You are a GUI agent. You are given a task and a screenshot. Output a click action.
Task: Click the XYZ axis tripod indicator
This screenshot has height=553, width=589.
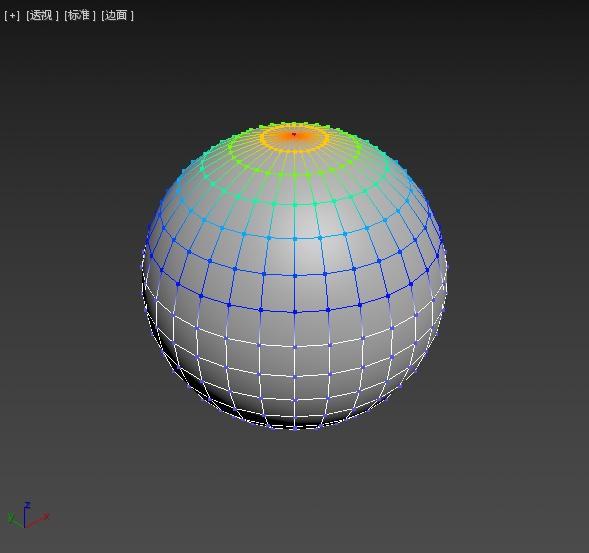click(28, 515)
